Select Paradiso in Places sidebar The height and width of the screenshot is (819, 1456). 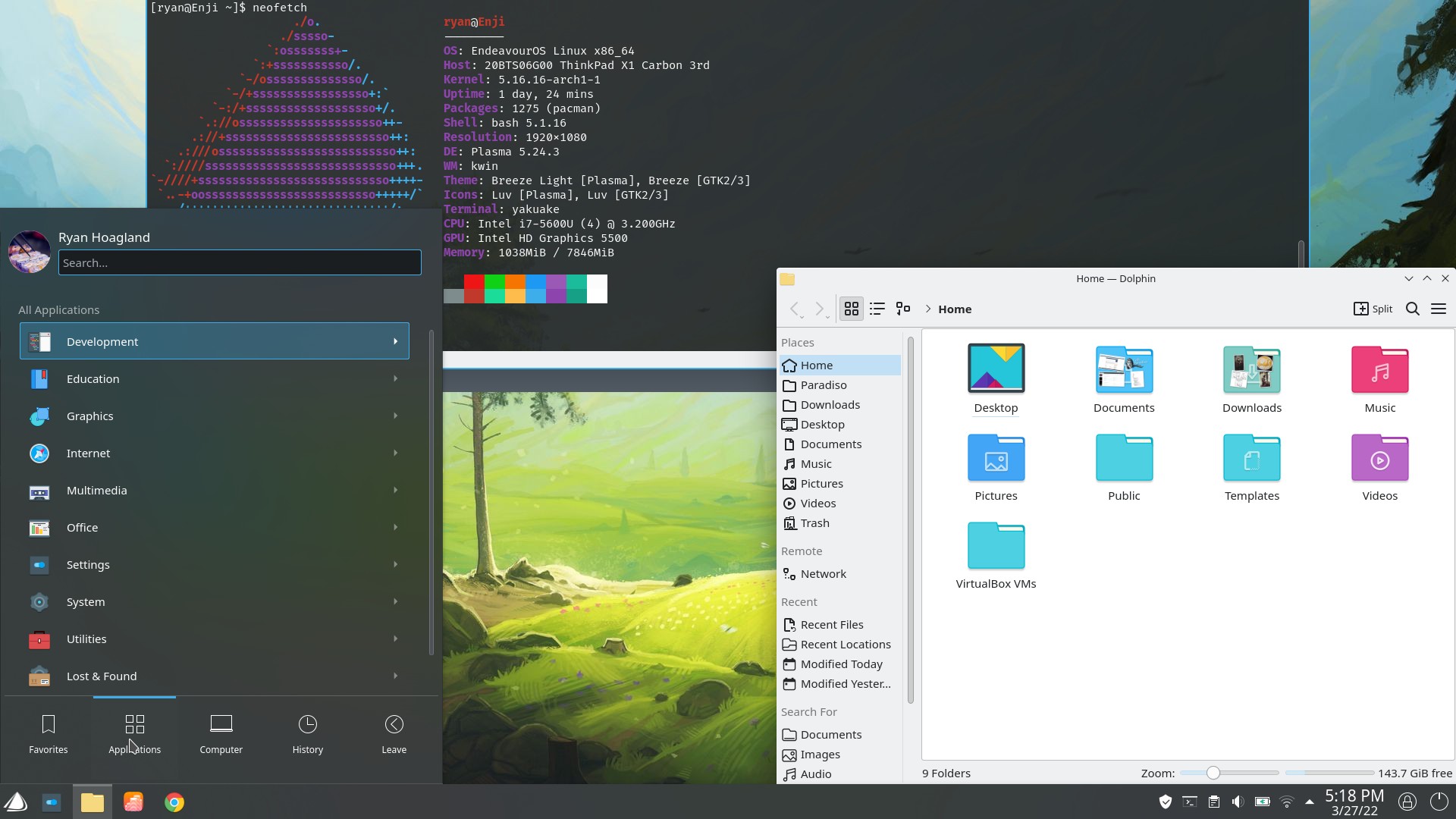840,385
